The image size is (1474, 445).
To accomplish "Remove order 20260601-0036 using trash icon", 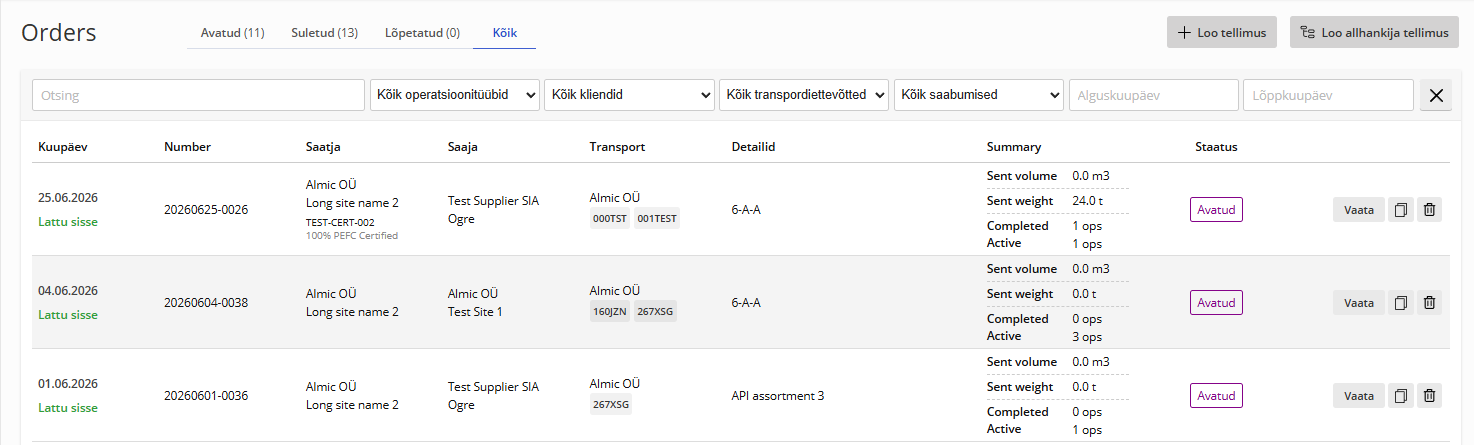I will (1430, 395).
